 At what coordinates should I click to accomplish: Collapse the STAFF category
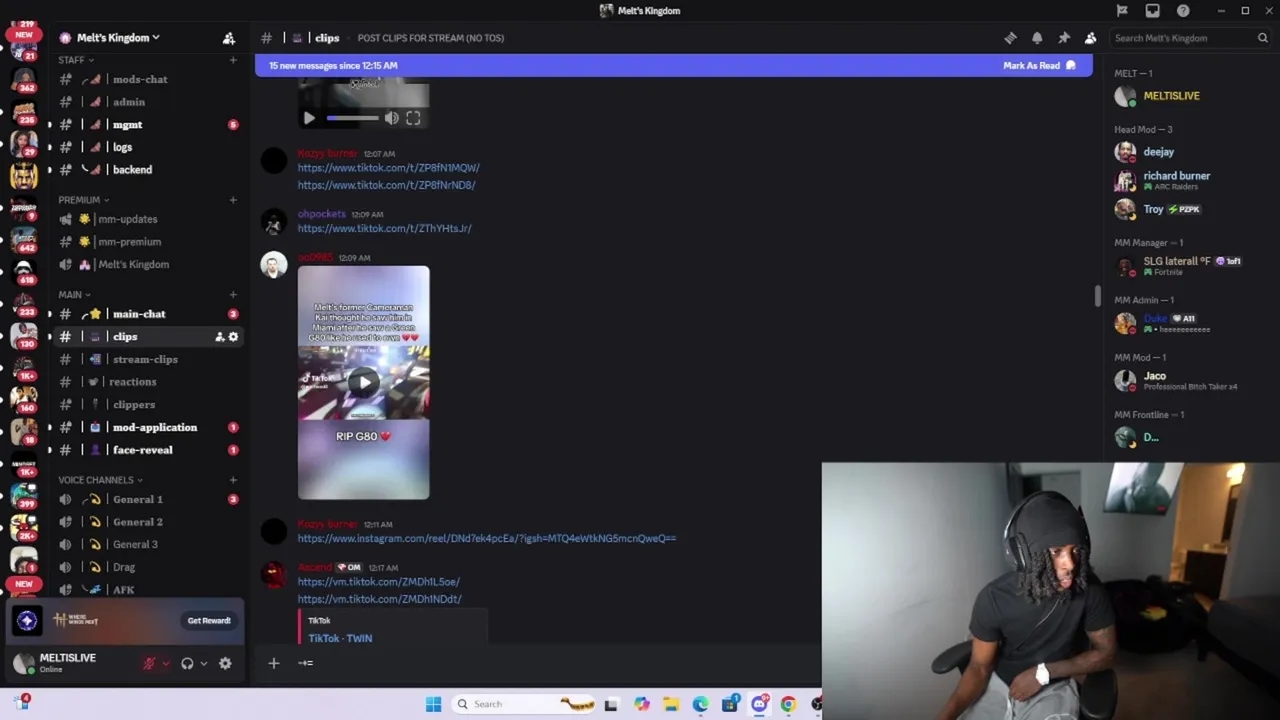(x=75, y=60)
